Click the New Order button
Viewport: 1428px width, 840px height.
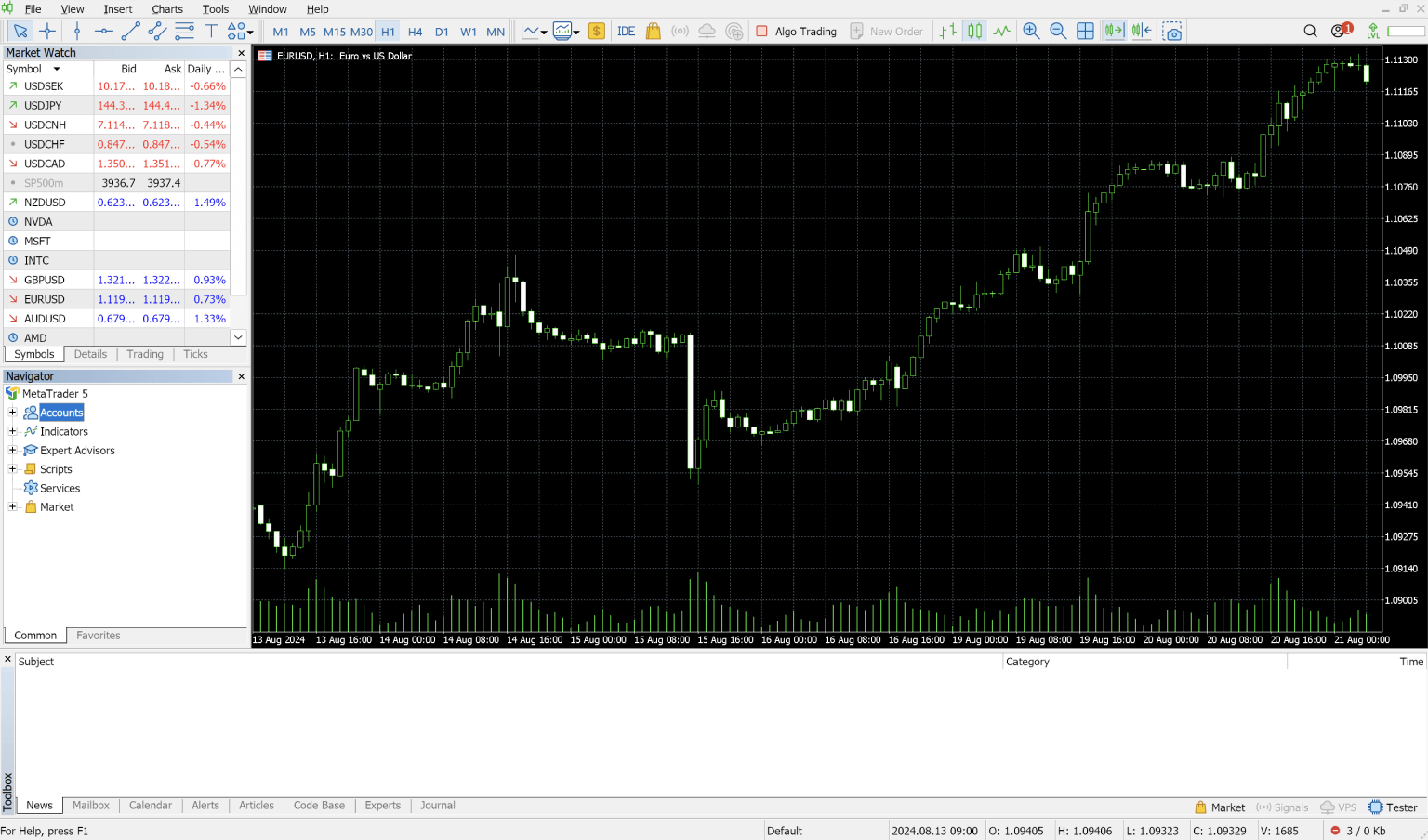click(887, 32)
